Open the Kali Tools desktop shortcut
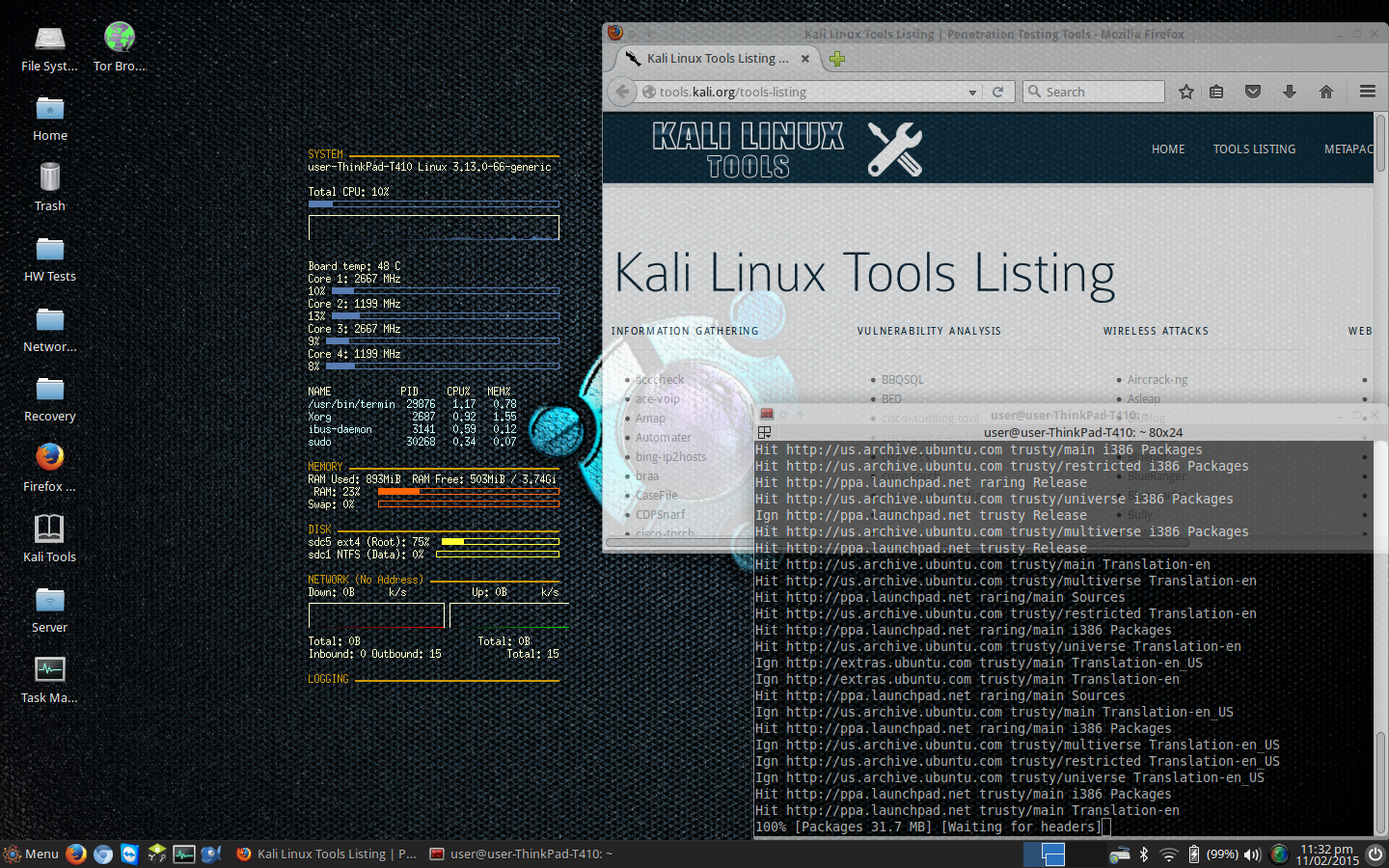 click(49, 538)
